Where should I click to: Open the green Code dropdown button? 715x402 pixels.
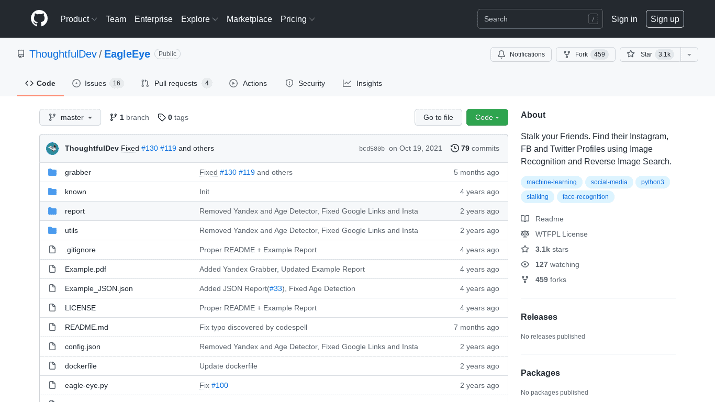487,118
